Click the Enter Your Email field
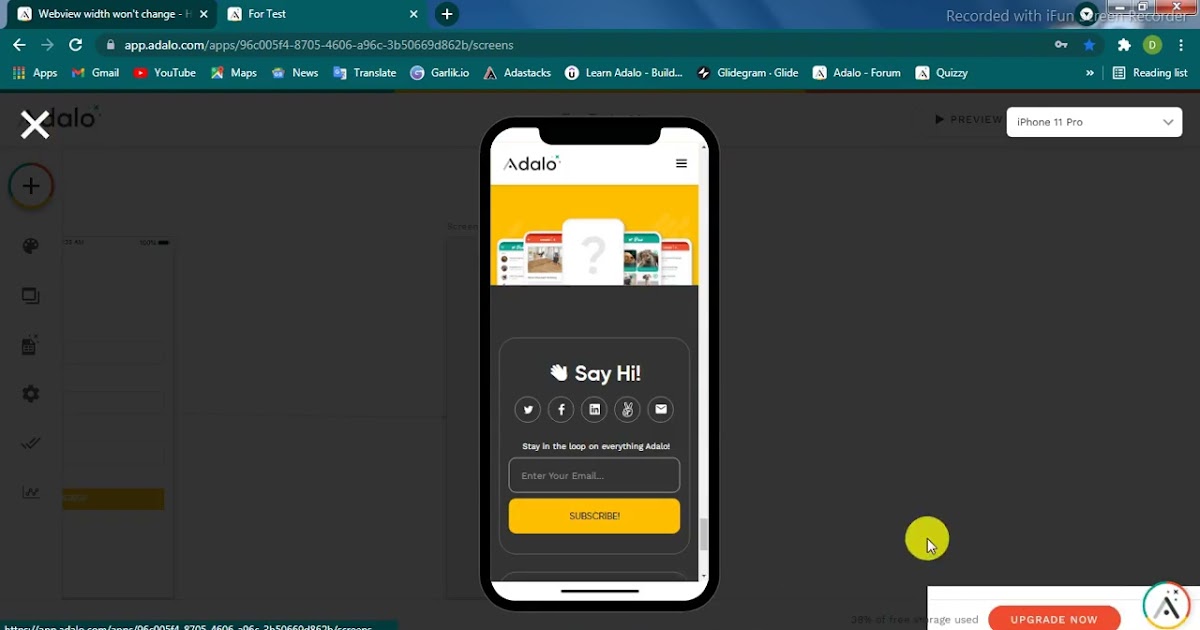Screen dimensions: 1200x630 click(x=594, y=475)
